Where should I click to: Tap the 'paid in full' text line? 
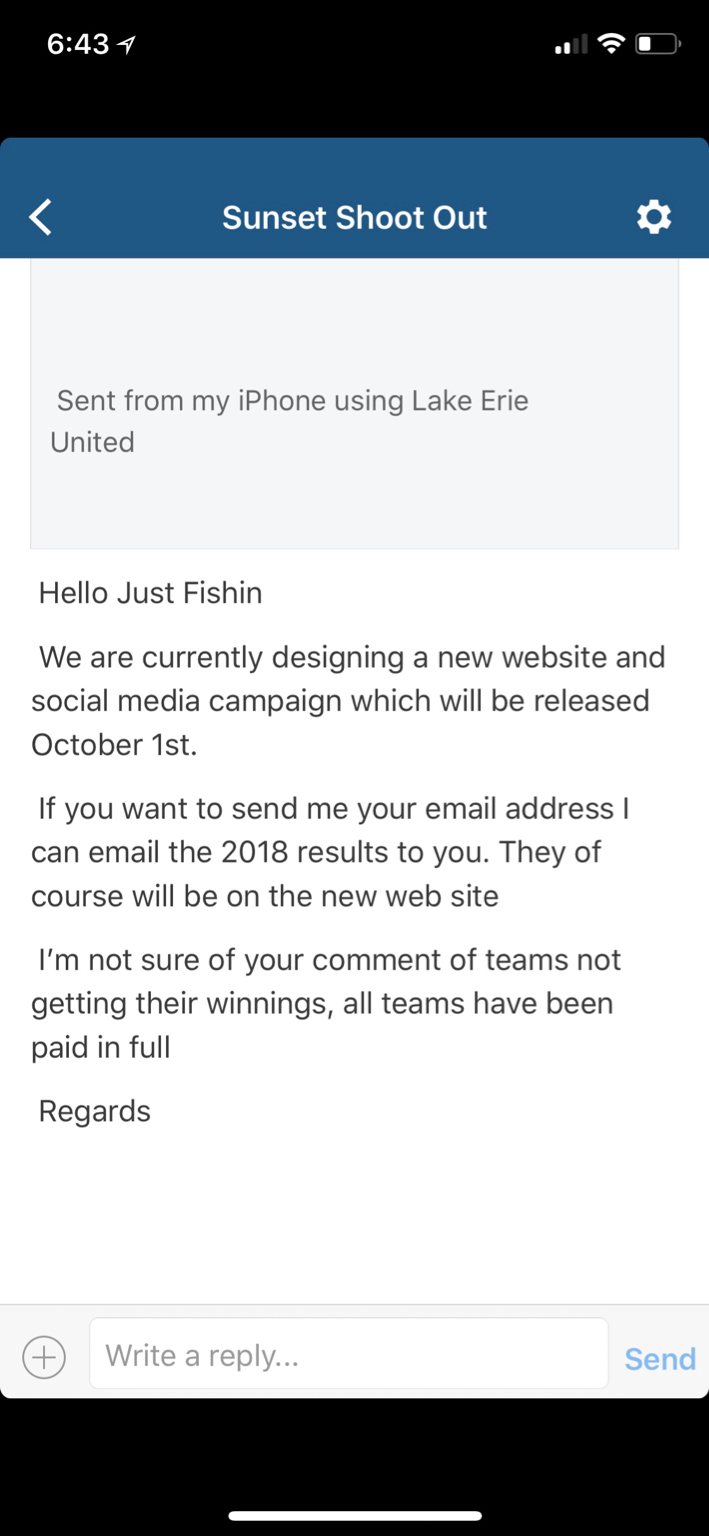(x=101, y=1047)
